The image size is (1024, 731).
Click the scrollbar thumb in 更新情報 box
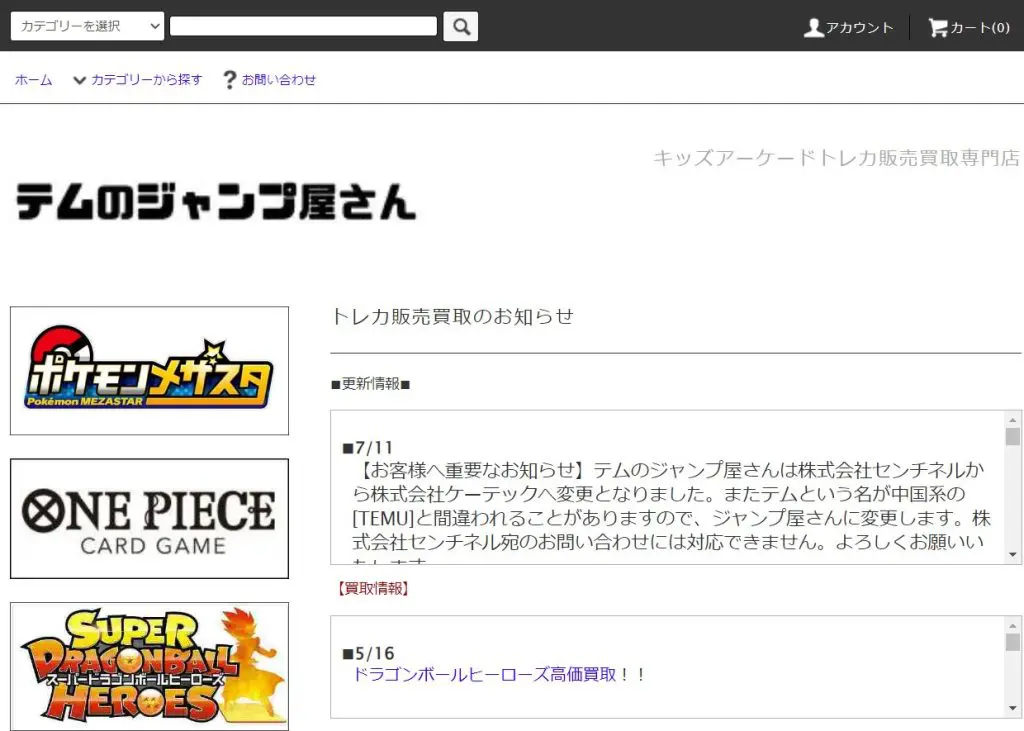pos(1012,436)
